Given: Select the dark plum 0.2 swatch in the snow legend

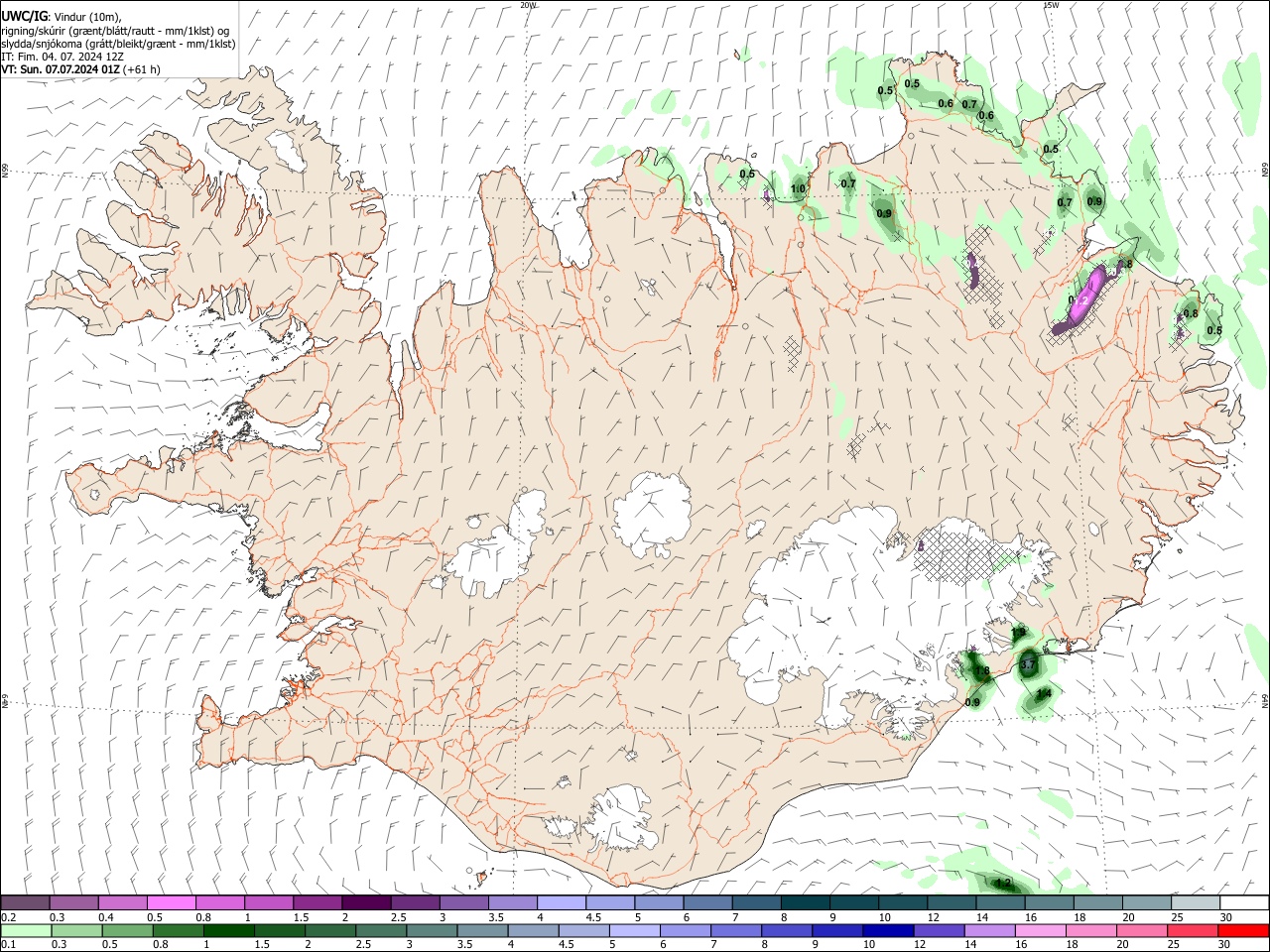Looking at the screenshot, I should [x=26, y=902].
